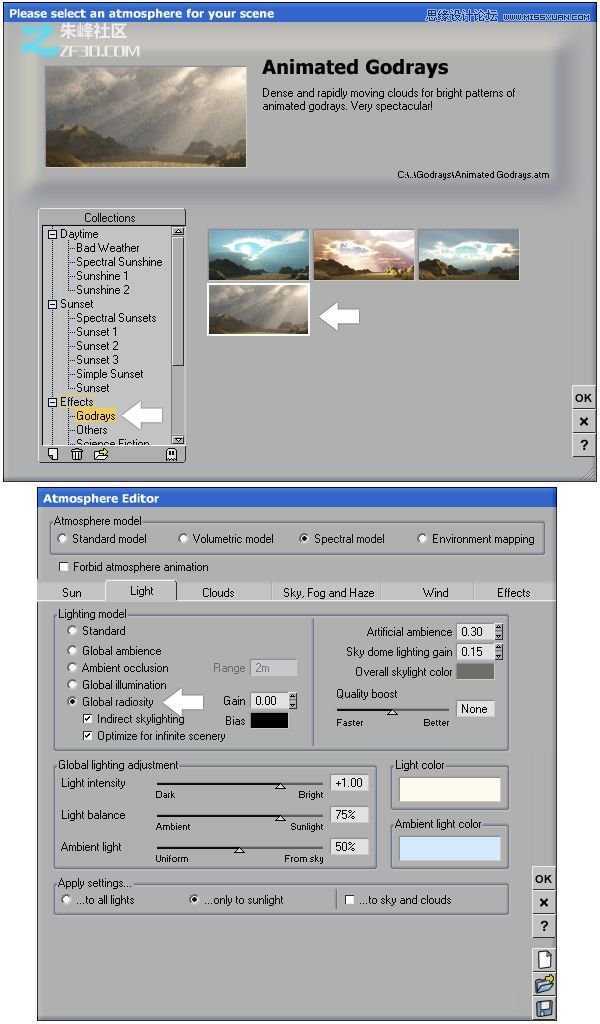Select the Animated Godrays thumbnail

[259, 309]
